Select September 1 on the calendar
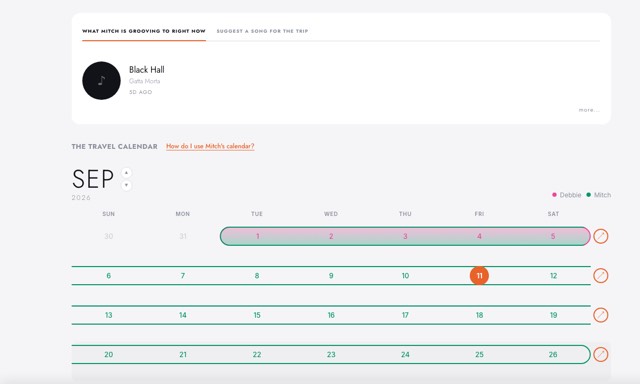 tap(258, 236)
